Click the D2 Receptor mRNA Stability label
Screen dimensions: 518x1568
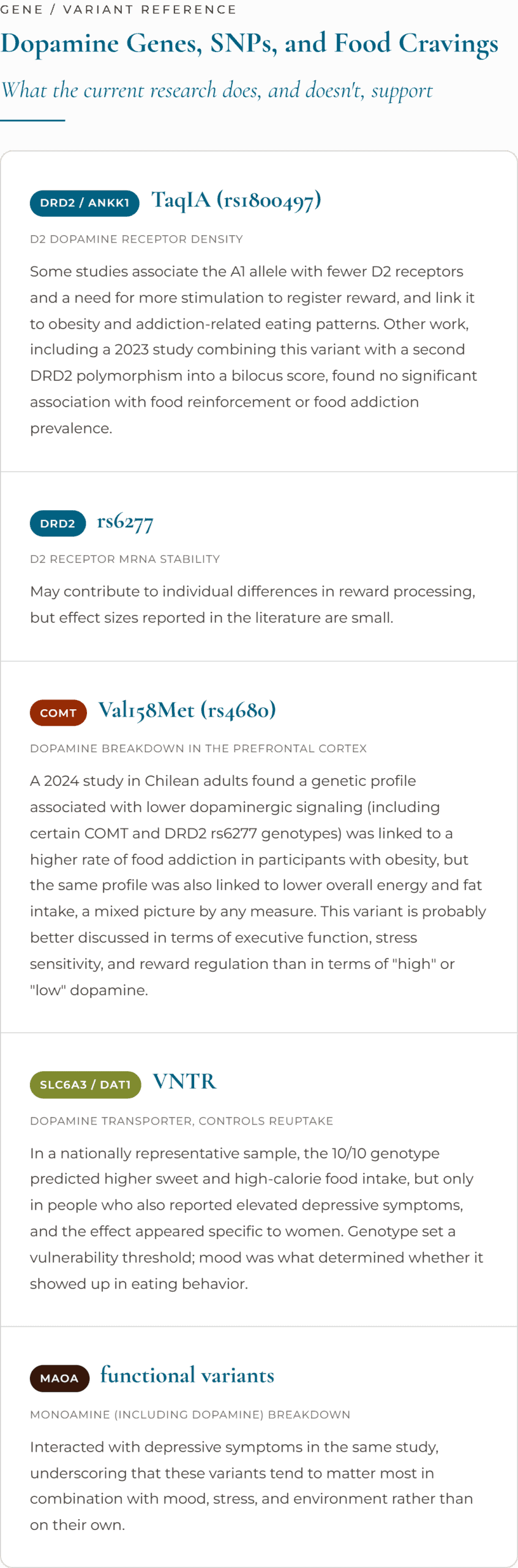click(125, 559)
